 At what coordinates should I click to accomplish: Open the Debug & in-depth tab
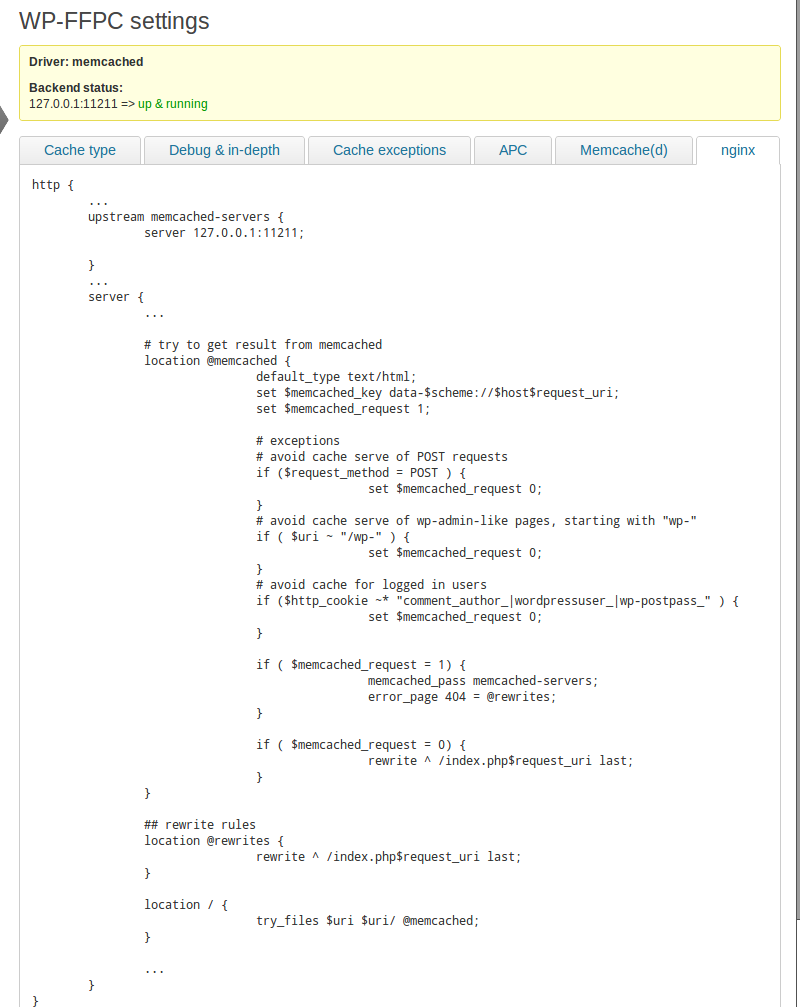224,150
